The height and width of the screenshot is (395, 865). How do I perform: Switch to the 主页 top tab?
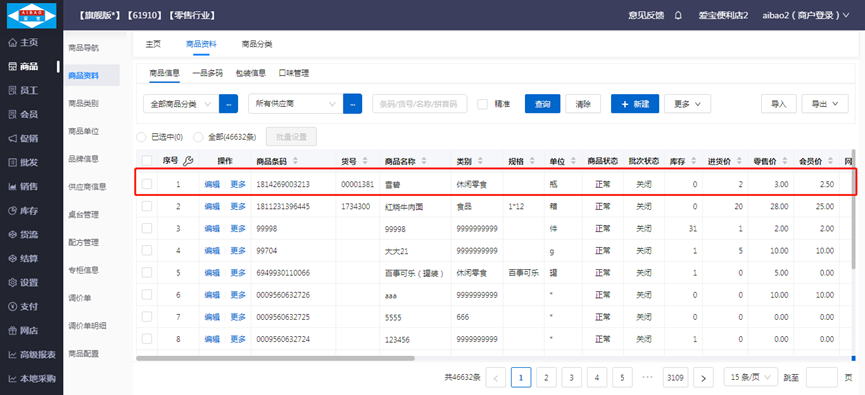click(x=153, y=44)
